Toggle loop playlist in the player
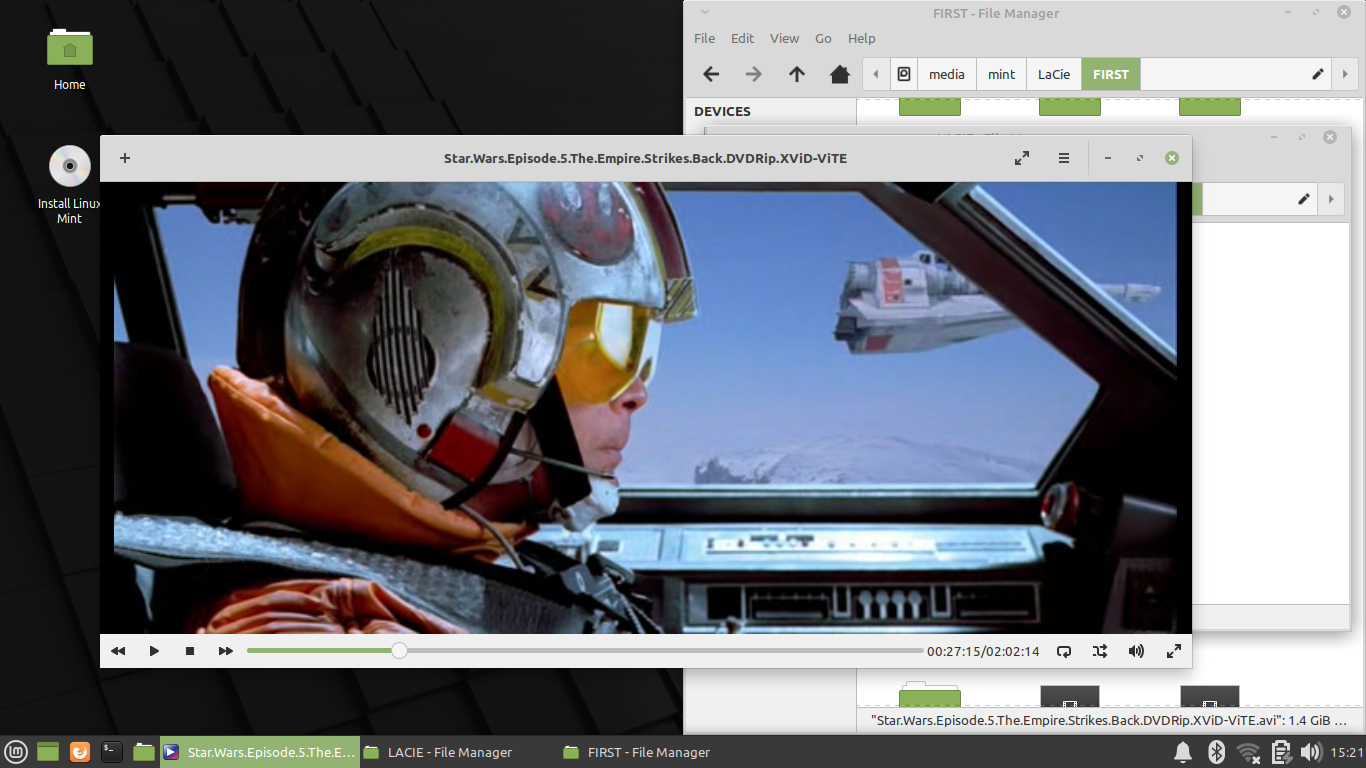This screenshot has width=1366, height=768. tap(1064, 651)
